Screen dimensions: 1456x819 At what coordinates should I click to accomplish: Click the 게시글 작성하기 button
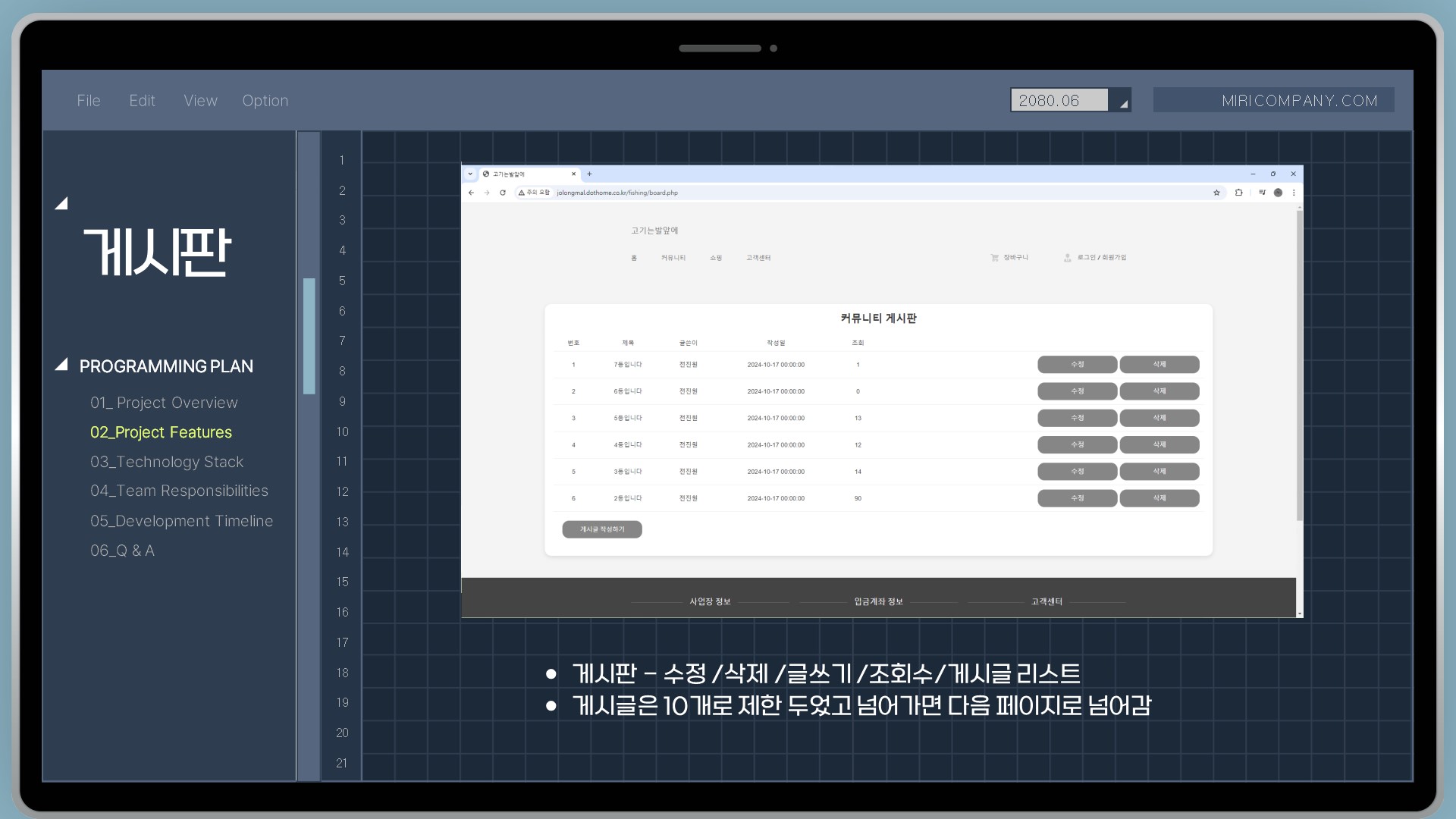(602, 529)
